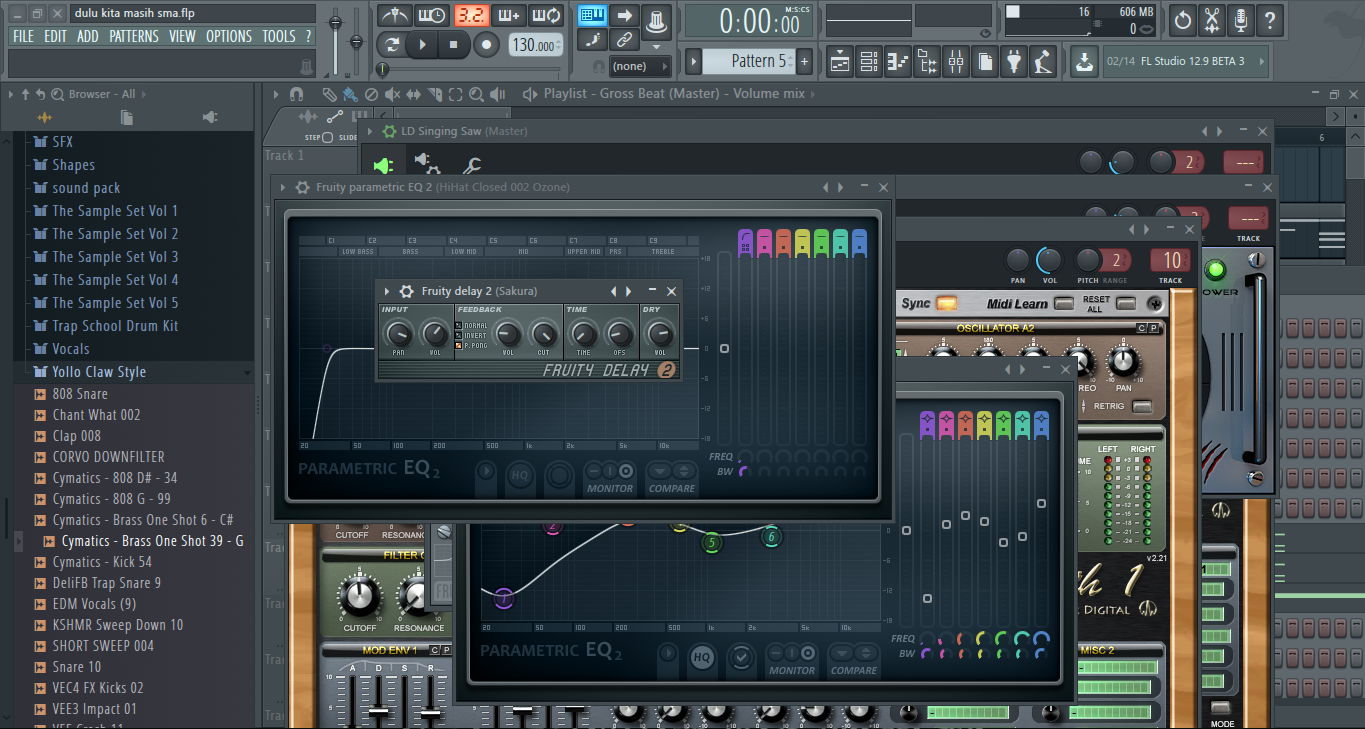Viewport: 1365px width, 729px height.
Task: Select the Zoom magnifier tool in Playlist
Action: pyautogui.click(x=476, y=94)
